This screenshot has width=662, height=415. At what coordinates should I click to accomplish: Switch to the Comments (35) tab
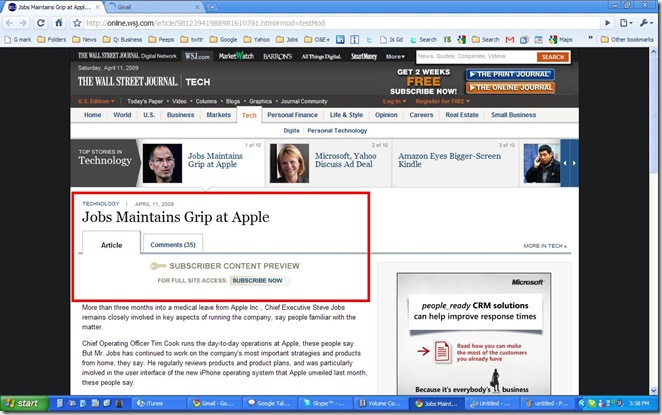point(173,245)
